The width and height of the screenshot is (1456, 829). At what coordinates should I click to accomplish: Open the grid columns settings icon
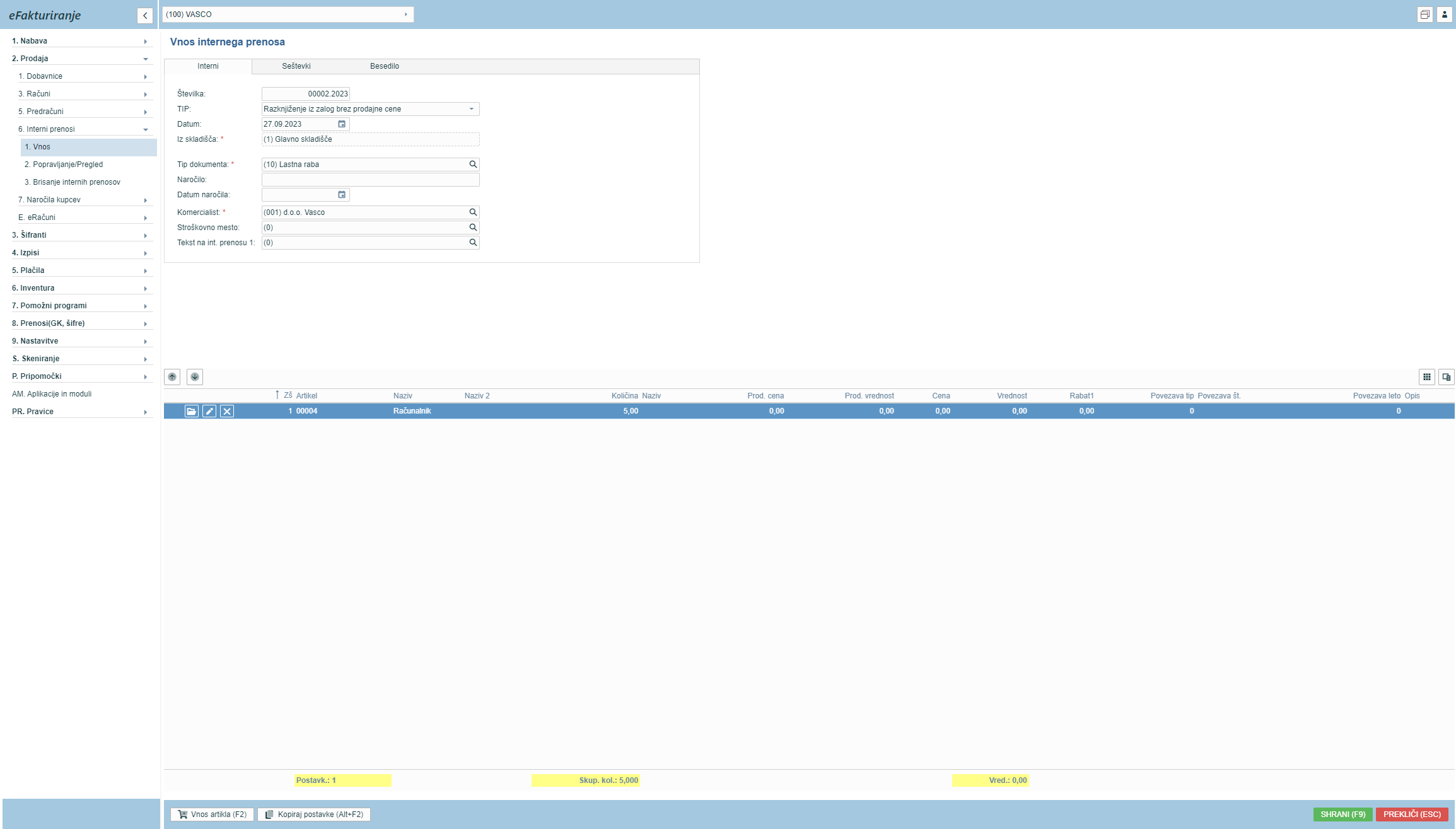pos(1427,377)
